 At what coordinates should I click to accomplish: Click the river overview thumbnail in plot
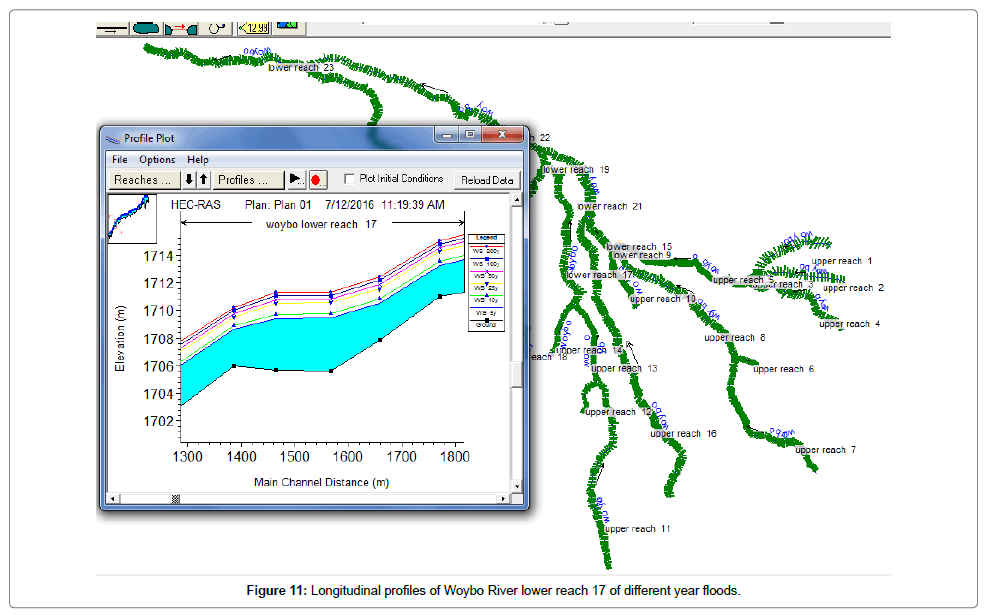132,218
